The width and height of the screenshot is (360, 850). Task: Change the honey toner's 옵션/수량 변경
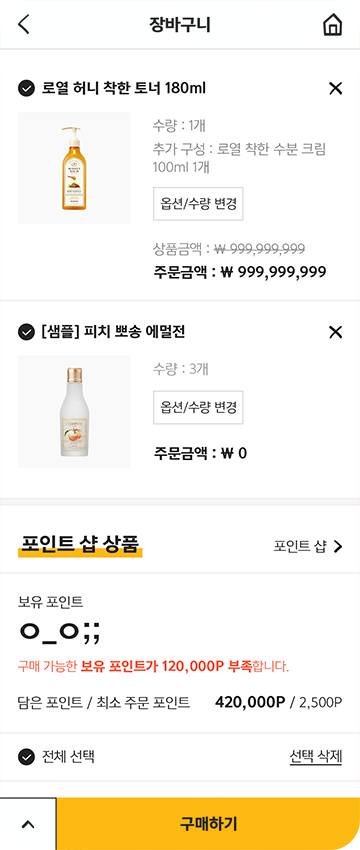[x=198, y=204]
